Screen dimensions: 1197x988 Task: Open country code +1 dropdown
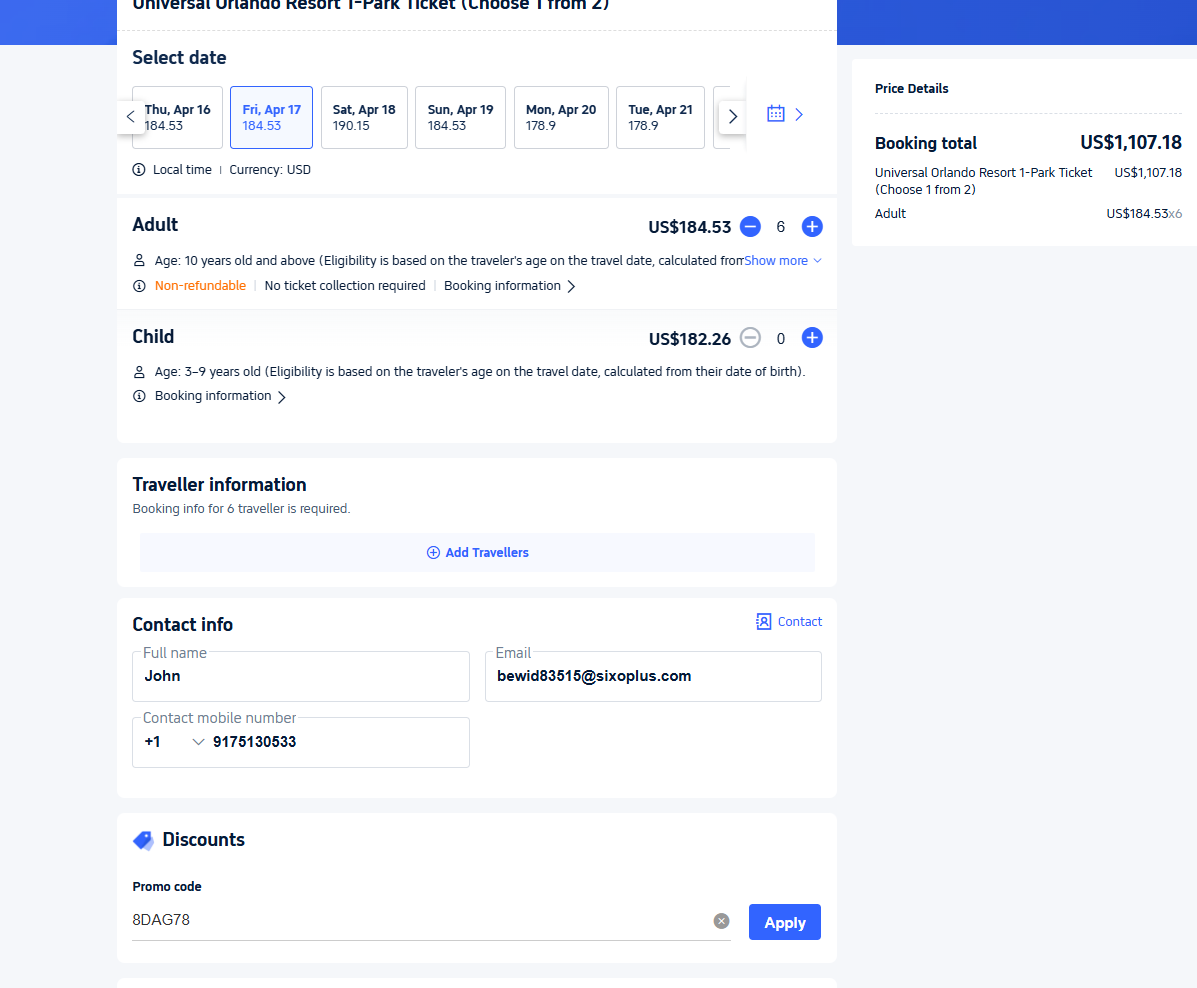(x=174, y=742)
